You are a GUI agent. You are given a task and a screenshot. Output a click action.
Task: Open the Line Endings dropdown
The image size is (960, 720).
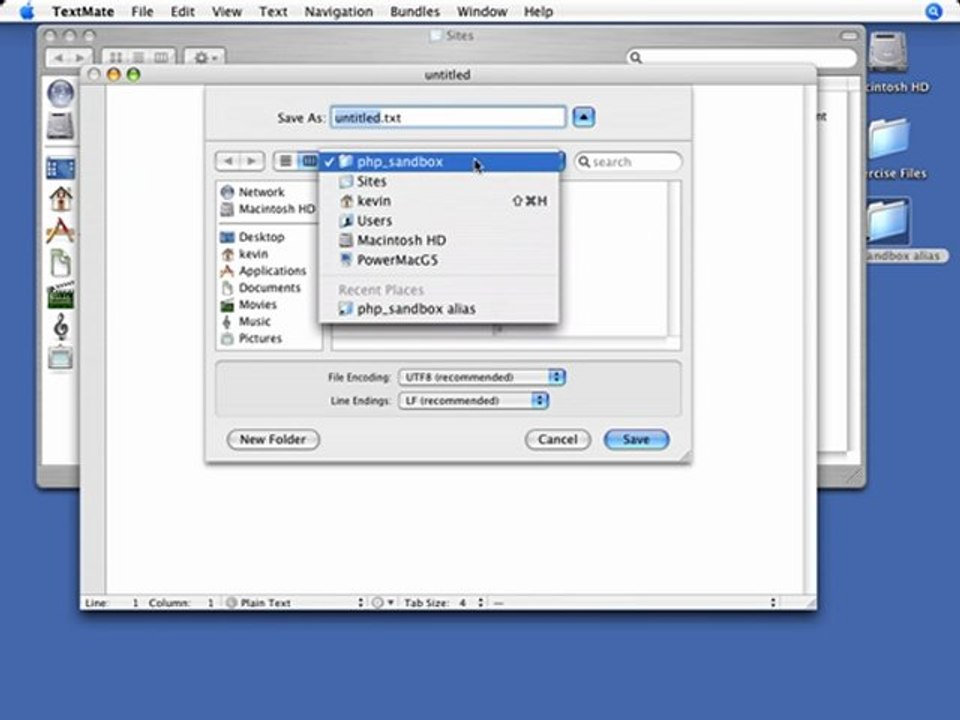(473, 400)
